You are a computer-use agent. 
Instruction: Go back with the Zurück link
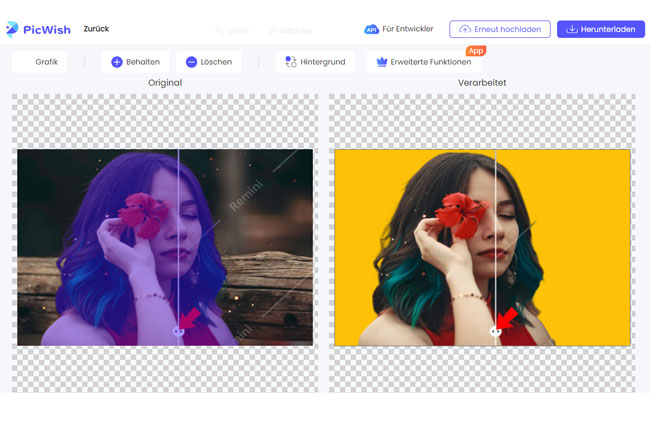pos(96,29)
